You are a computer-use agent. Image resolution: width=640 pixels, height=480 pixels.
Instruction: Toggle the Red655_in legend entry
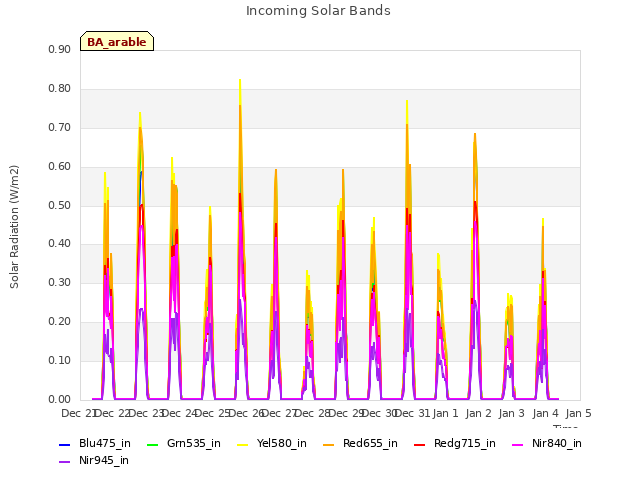[x=360, y=443]
